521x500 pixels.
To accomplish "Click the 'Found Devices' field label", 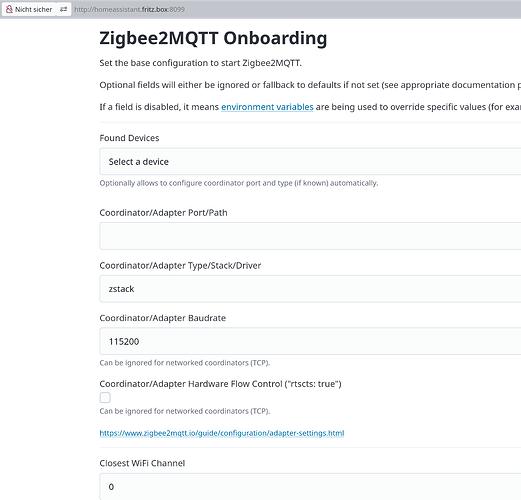I will (x=129, y=138).
